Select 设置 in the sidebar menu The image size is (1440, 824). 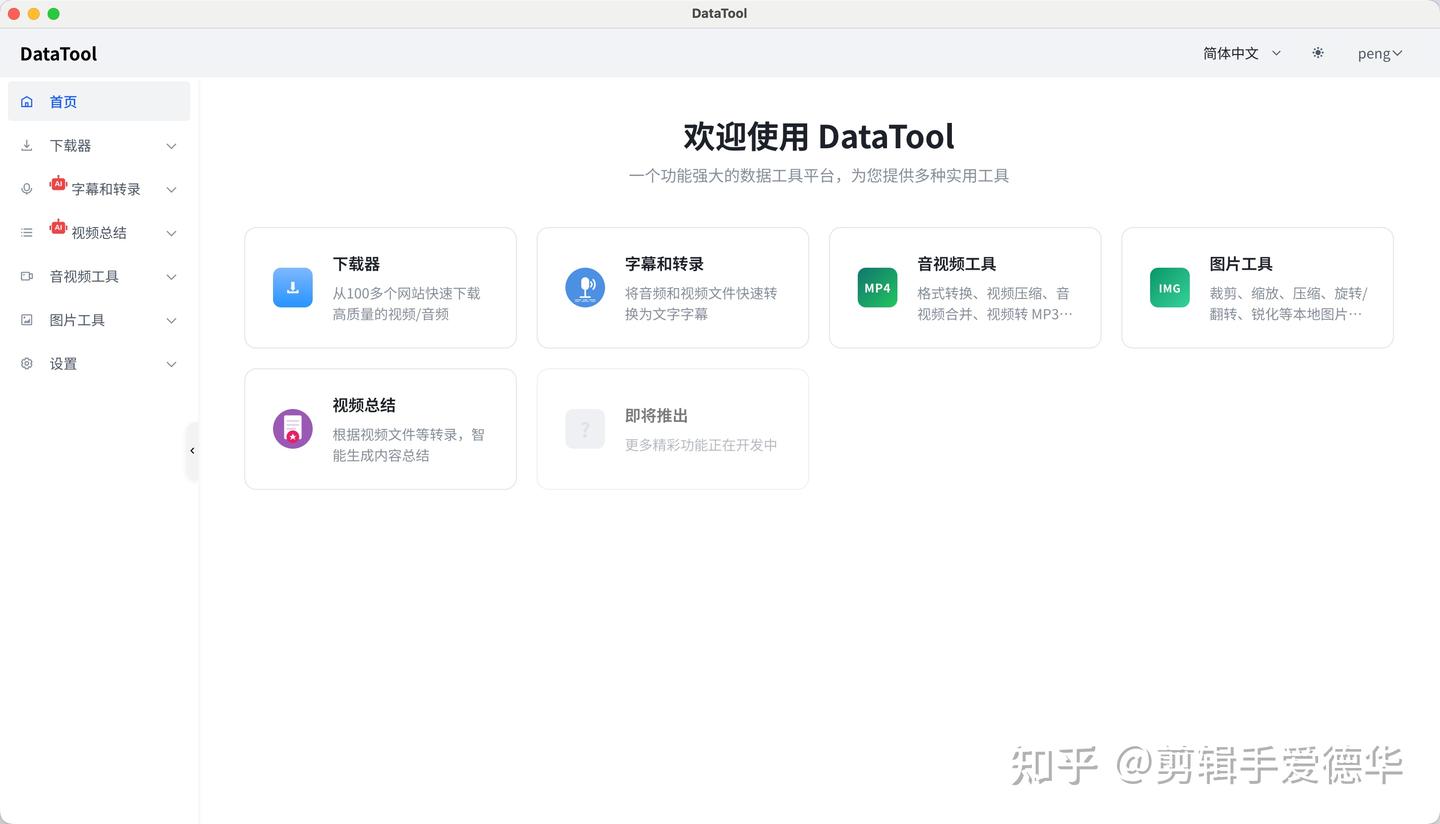99,364
